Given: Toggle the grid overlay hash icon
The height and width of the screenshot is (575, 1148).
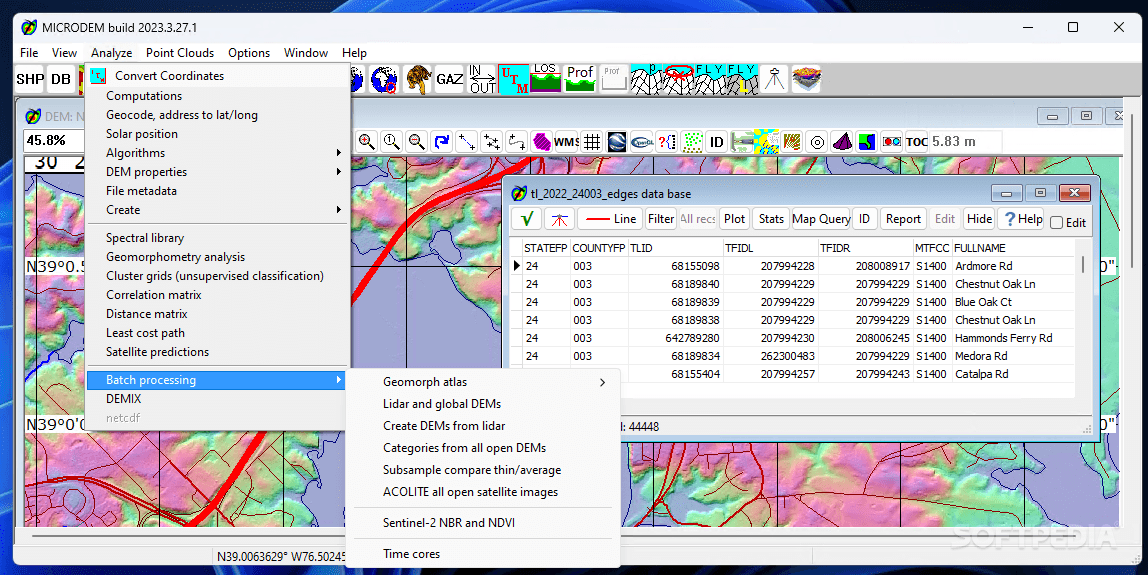Looking at the screenshot, I should click(592, 141).
